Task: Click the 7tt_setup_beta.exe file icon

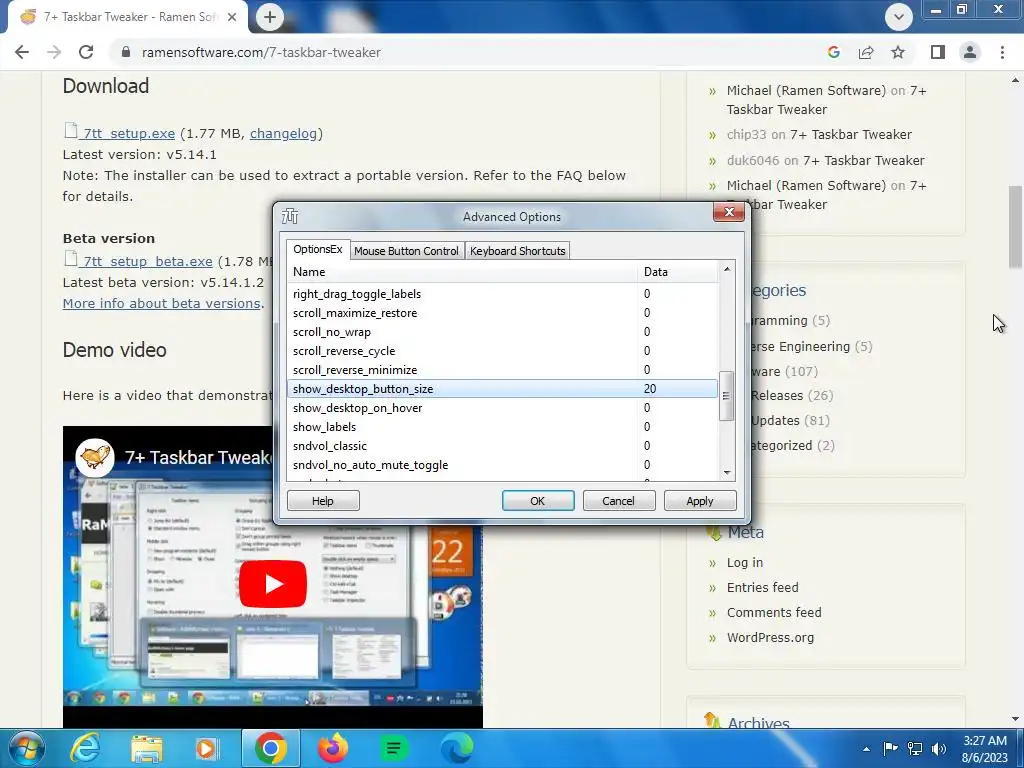Action: tap(71, 259)
